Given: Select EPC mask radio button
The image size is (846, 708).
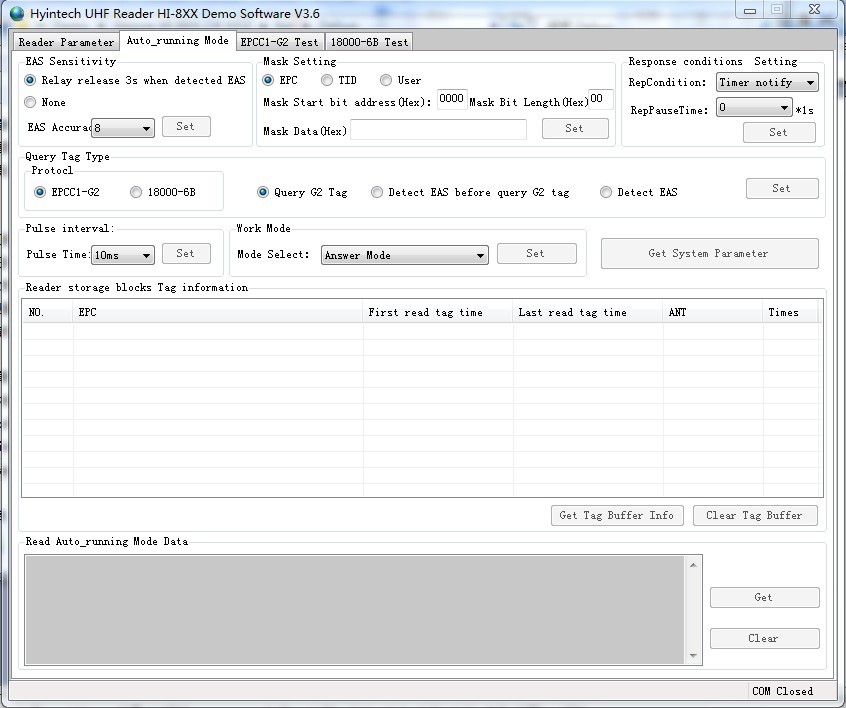Looking at the screenshot, I should click(280, 80).
